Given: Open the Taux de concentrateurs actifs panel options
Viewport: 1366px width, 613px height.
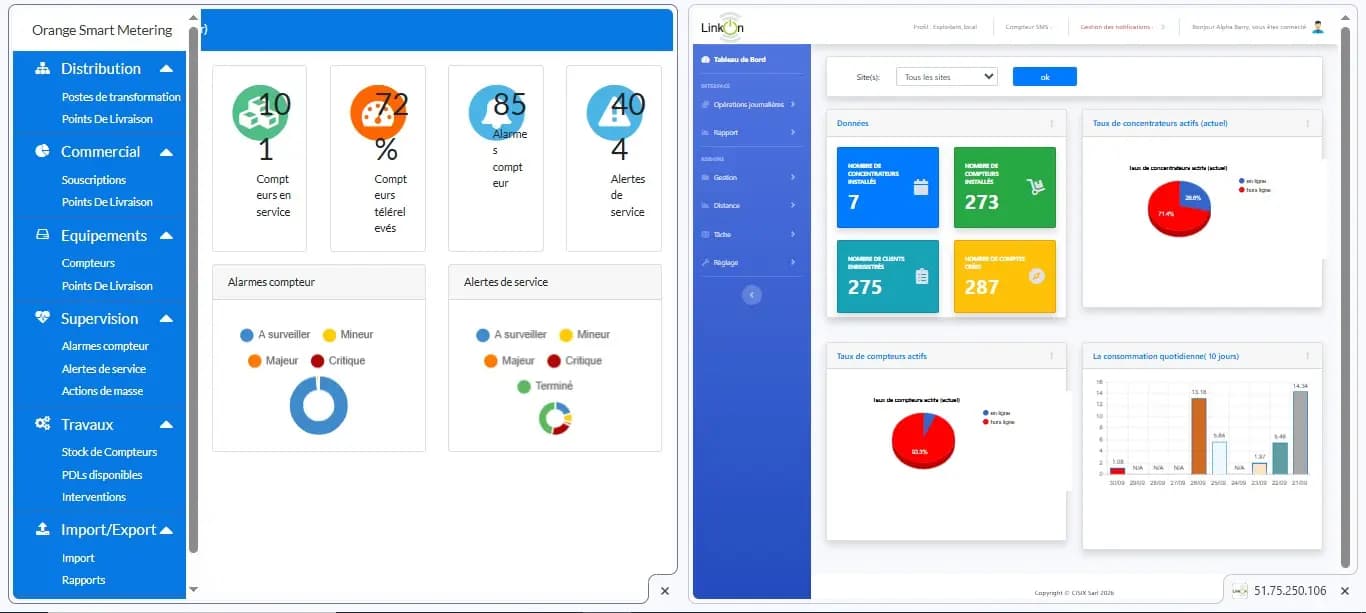Looking at the screenshot, I should pyautogui.click(x=1307, y=124).
